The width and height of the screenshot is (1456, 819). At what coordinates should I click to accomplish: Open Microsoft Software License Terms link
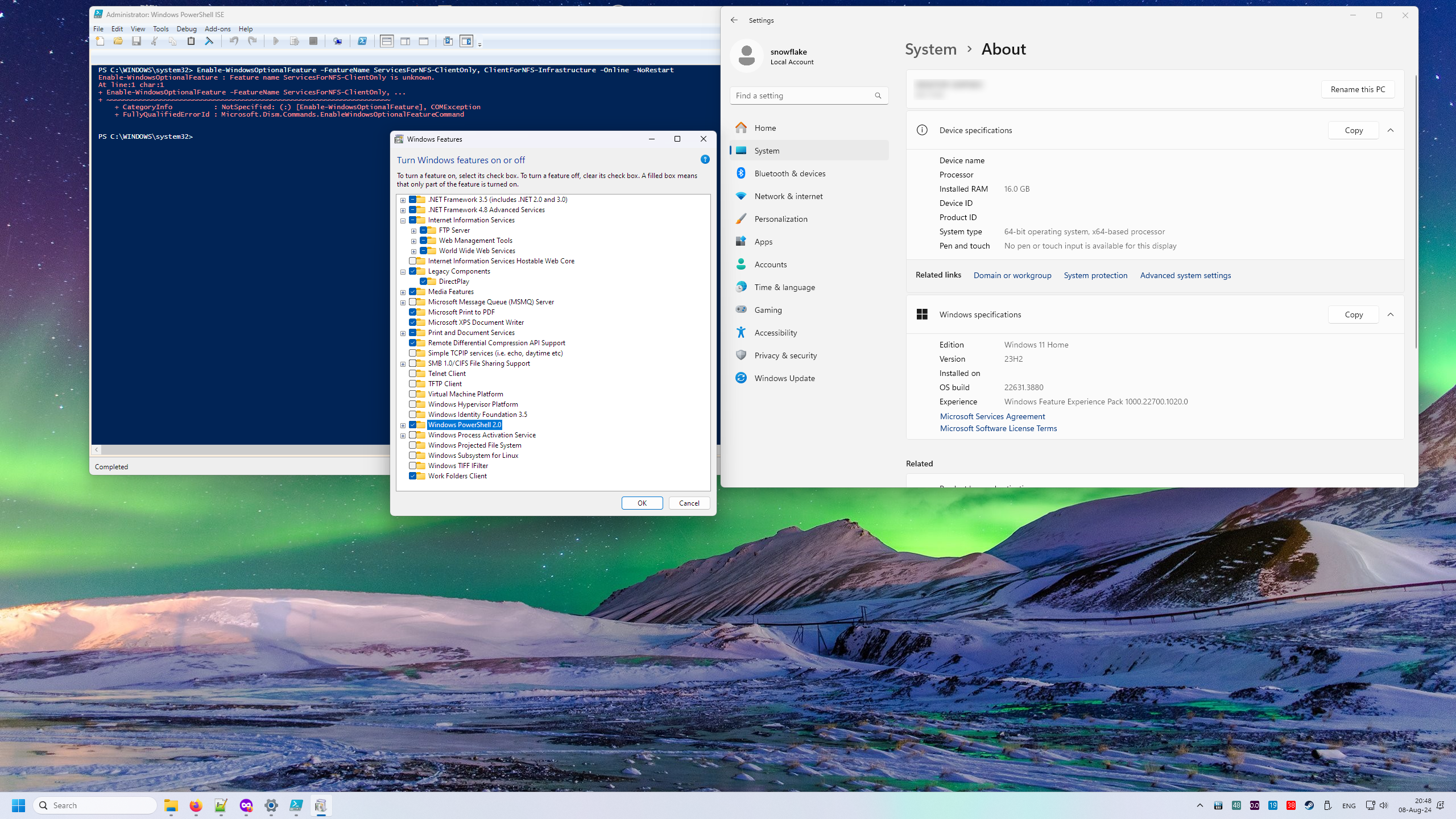point(998,428)
